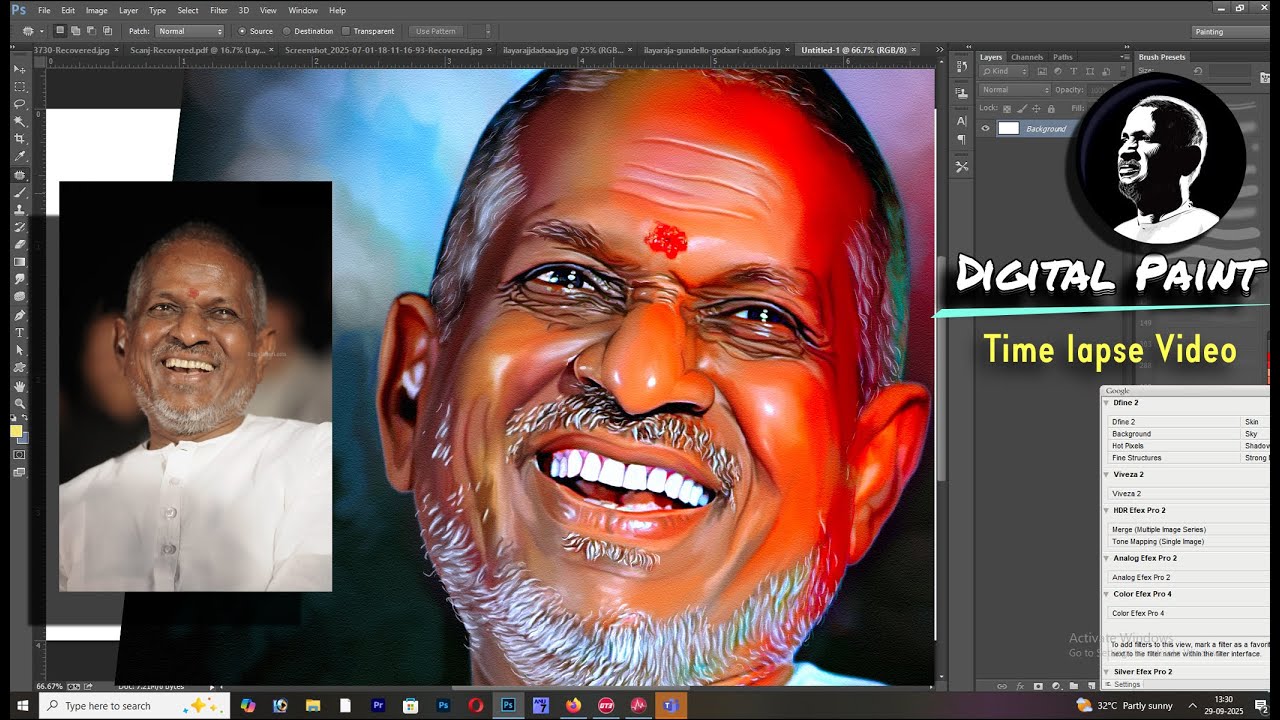The height and width of the screenshot is (720, 1280).
Task: Enable the Transparent checkbox
Action: tap(346, 31)
